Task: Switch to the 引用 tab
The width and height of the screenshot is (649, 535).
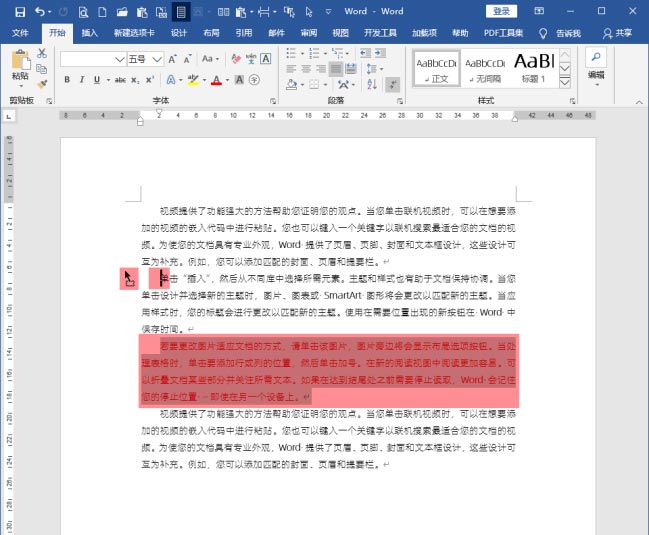Action: [244, 33]
